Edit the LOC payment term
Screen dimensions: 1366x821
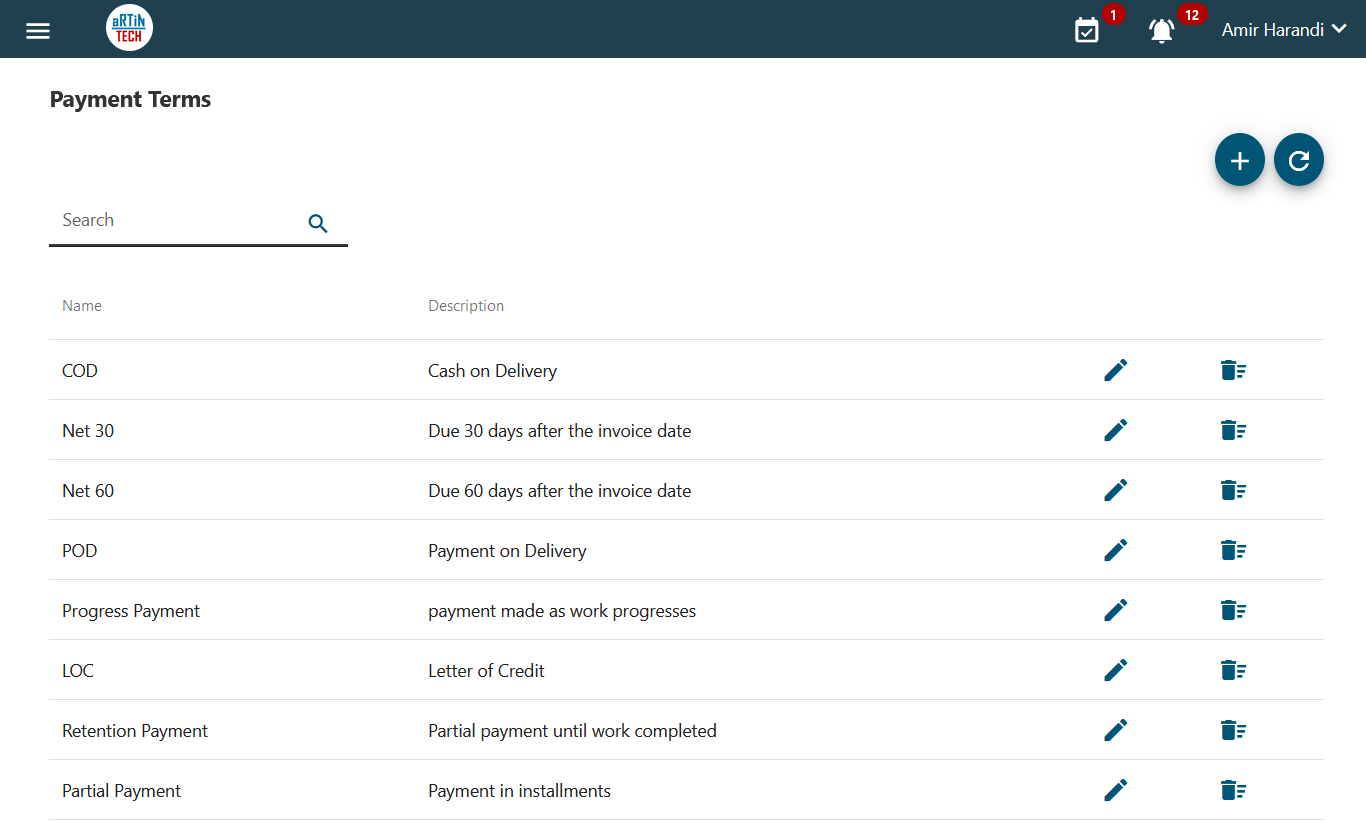click(1115, 670)
